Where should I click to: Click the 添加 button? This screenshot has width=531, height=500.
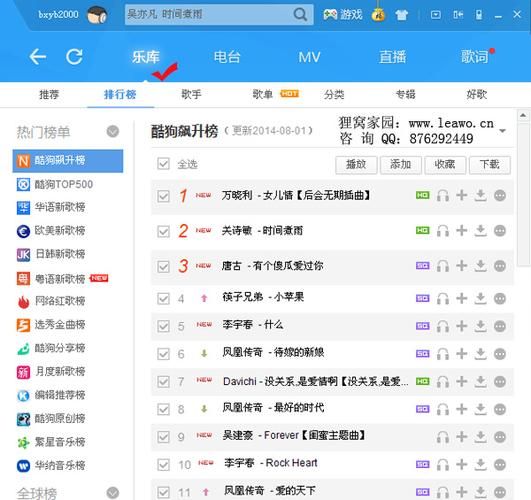tap(401, 165)
